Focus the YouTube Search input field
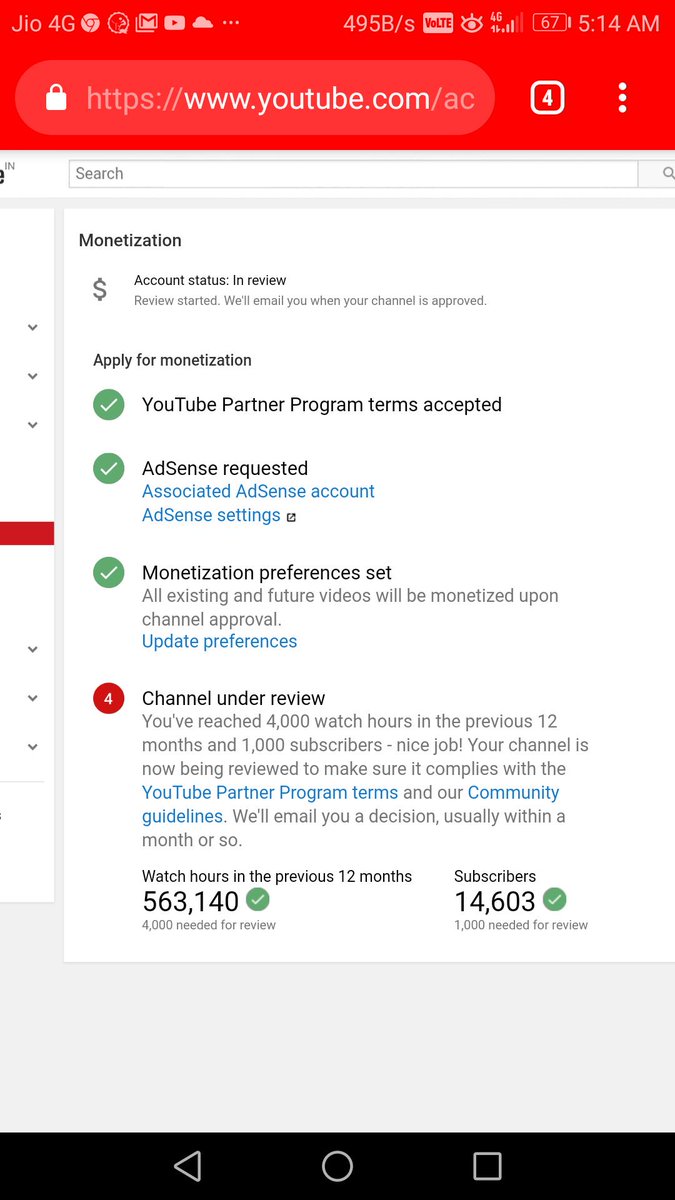675x1200 pixels. click(353, 174)
